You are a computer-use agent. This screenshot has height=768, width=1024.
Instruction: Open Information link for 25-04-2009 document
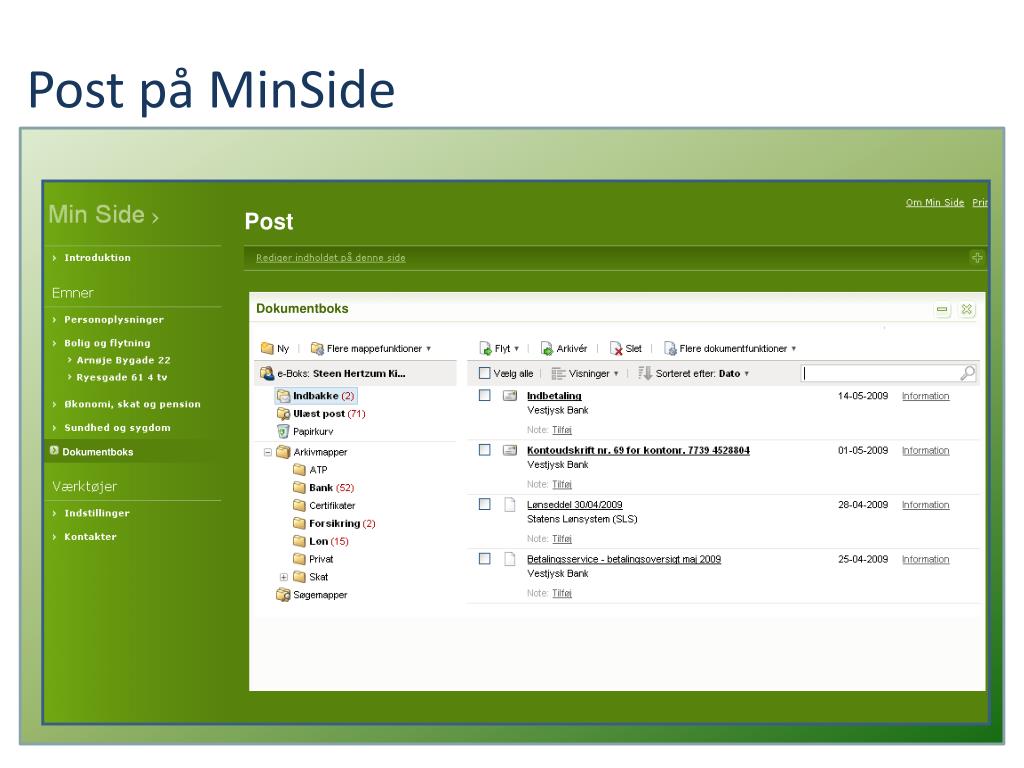[x=925, y=559]
